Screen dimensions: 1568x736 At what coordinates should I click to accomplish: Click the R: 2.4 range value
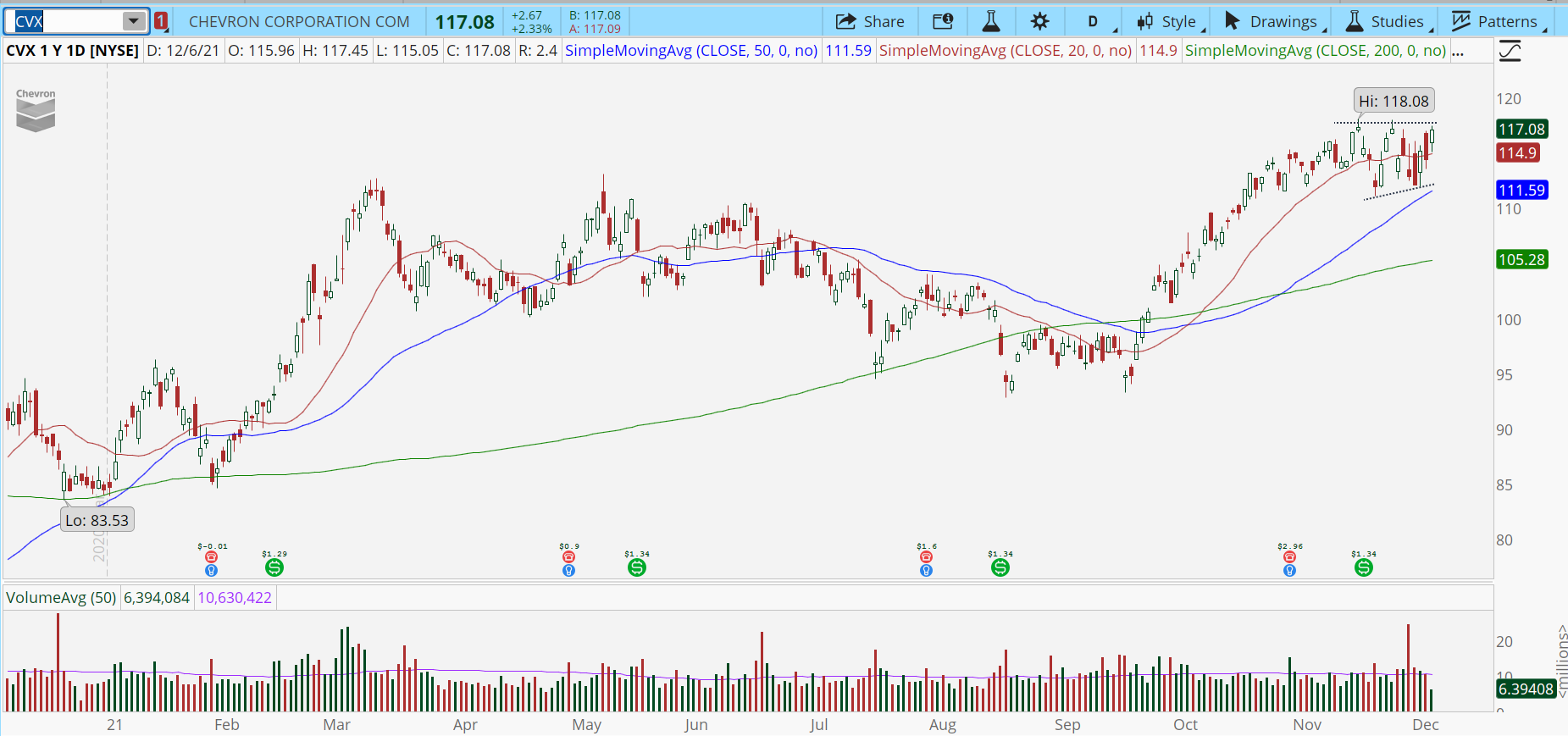click(538, 51)
